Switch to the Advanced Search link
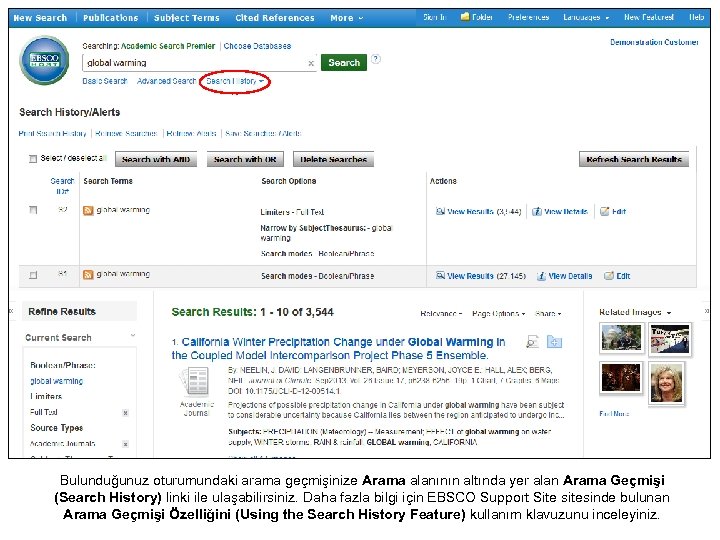Screen dimensions: 720x540 coord(166,81)
